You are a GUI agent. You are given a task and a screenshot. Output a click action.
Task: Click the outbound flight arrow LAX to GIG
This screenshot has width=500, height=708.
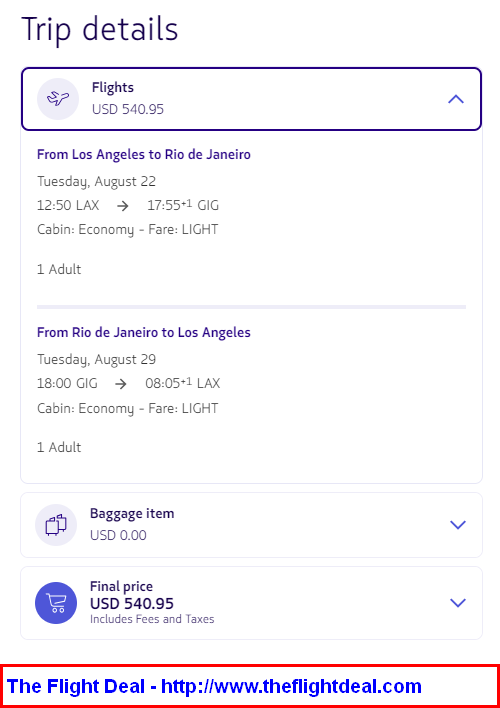[x=122, y=206]
